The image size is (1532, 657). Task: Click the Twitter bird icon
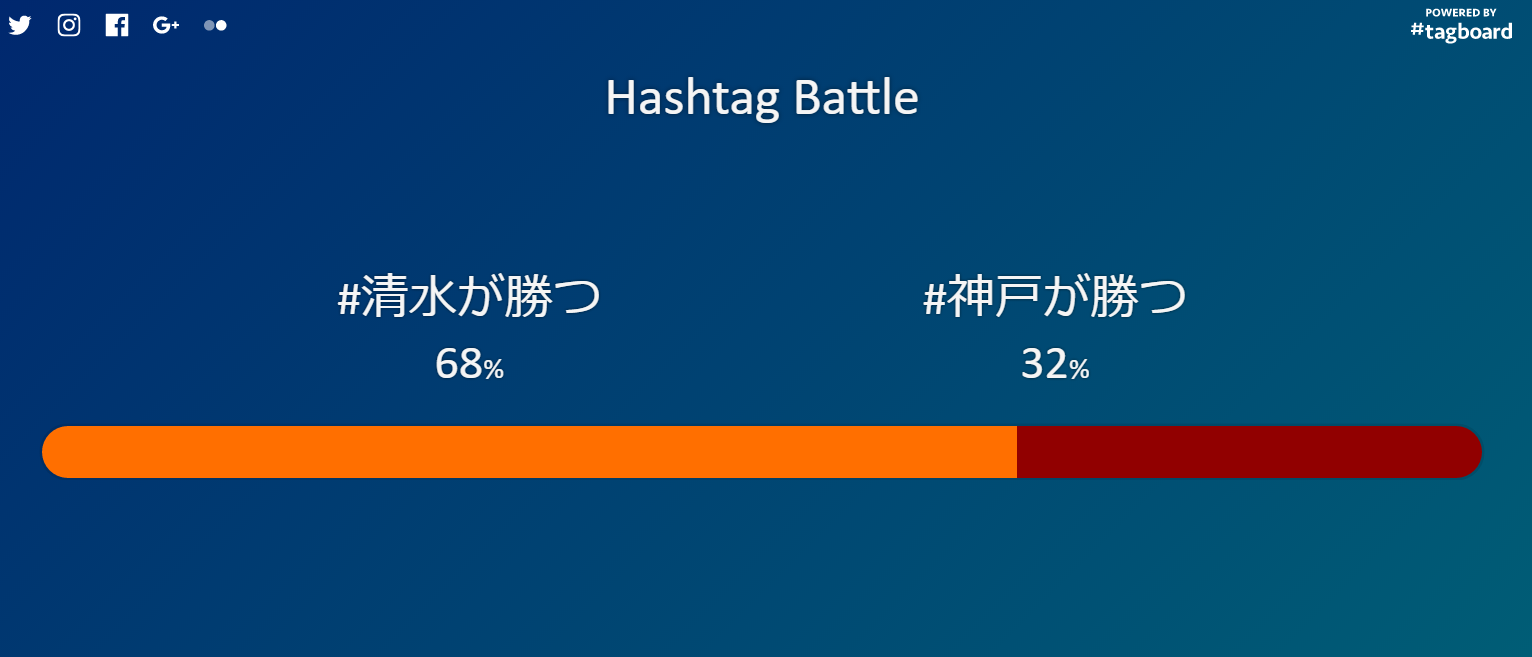[x=20, y=25]
